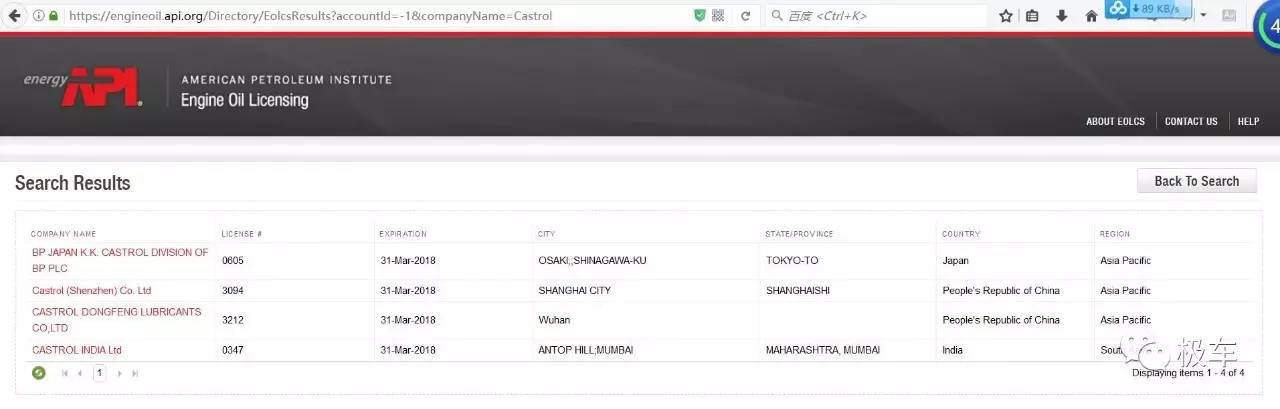Sort by COMPANY NAME column header
The height and width of the screenshot is (409, 1280).
coord(63,234)
